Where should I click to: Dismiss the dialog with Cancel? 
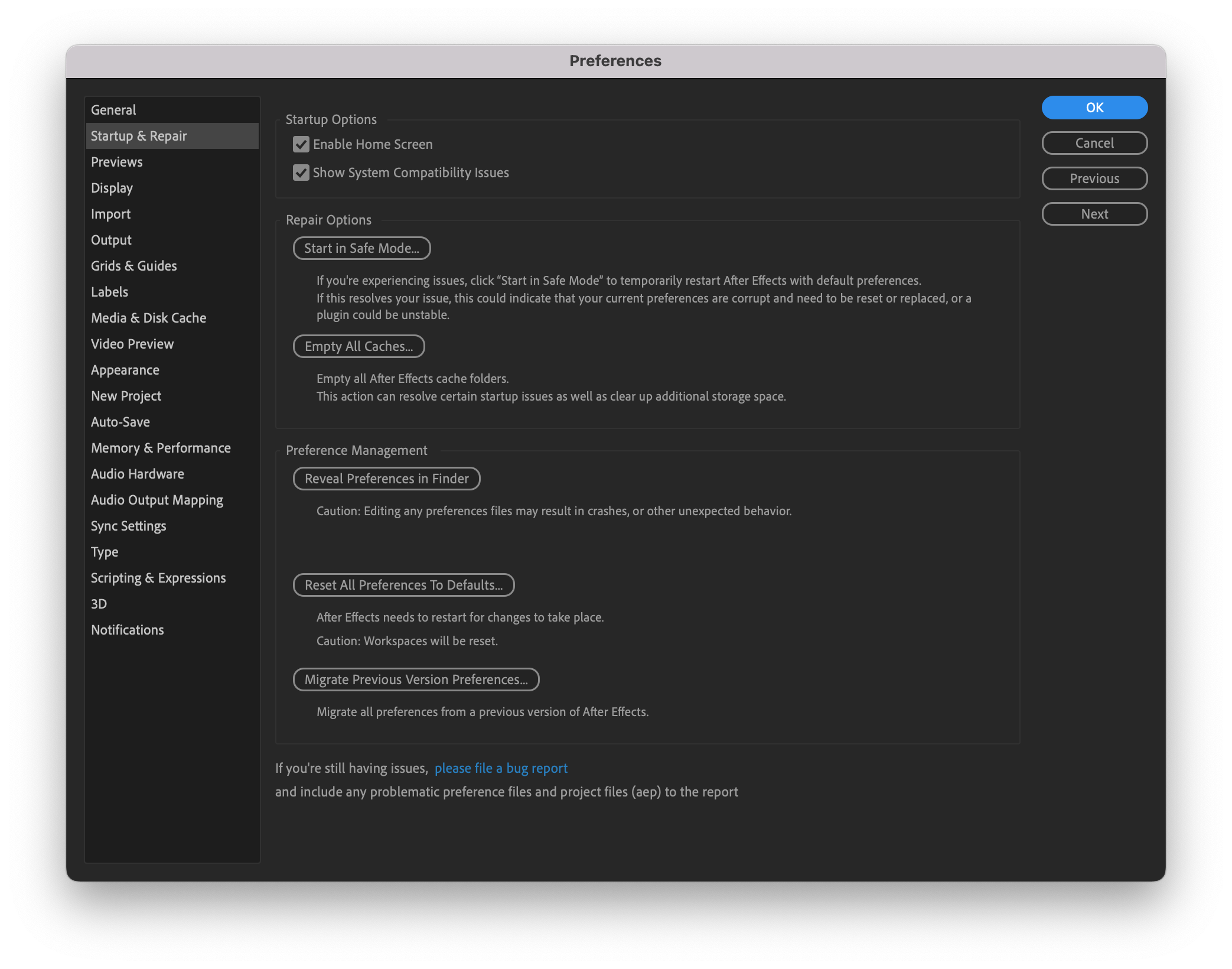coord(1094,143)
